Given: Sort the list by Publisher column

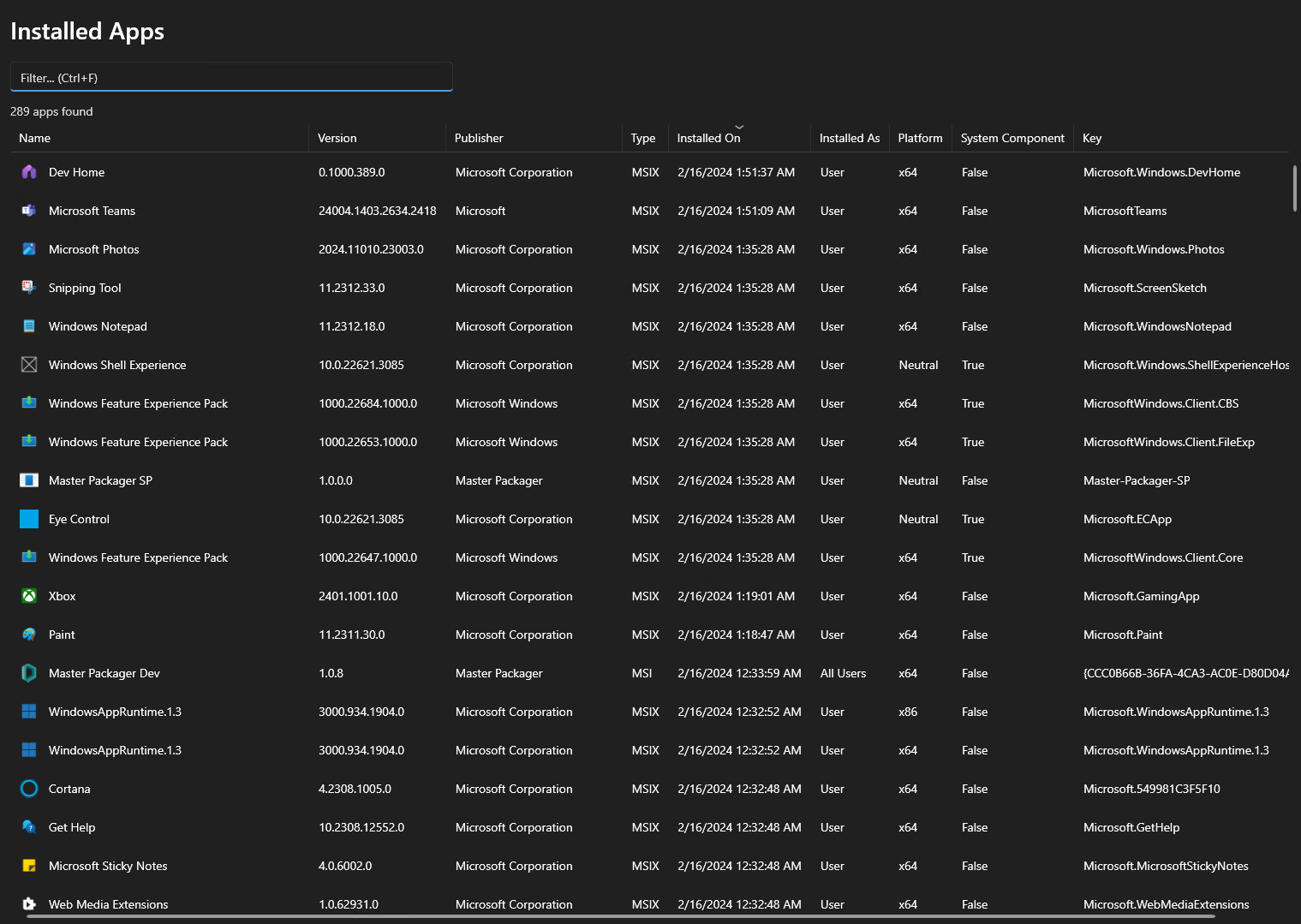Looking at the screenshot, I should click(x=534, y=138).
